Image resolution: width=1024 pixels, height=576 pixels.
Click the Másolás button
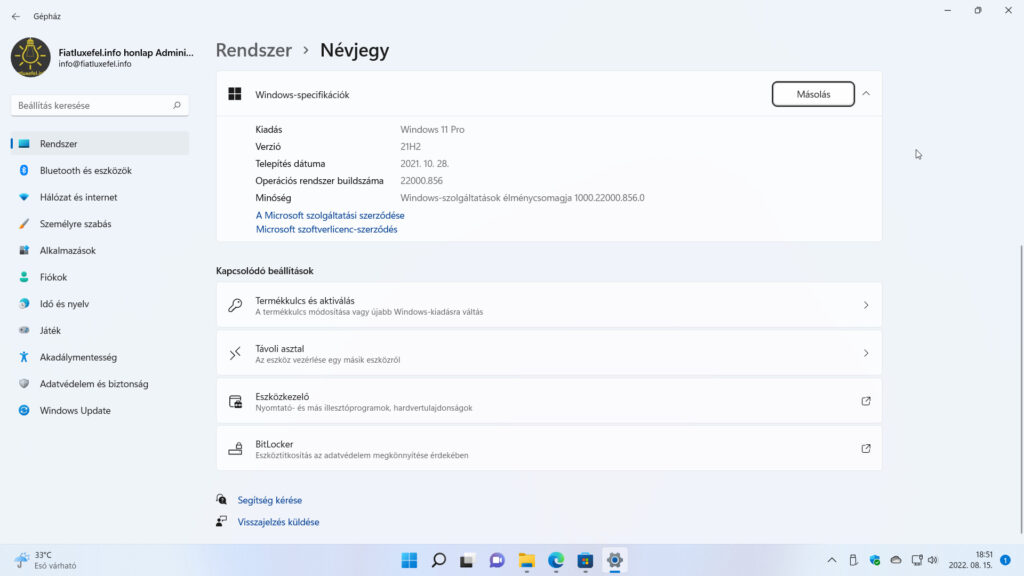pos(813,94)
